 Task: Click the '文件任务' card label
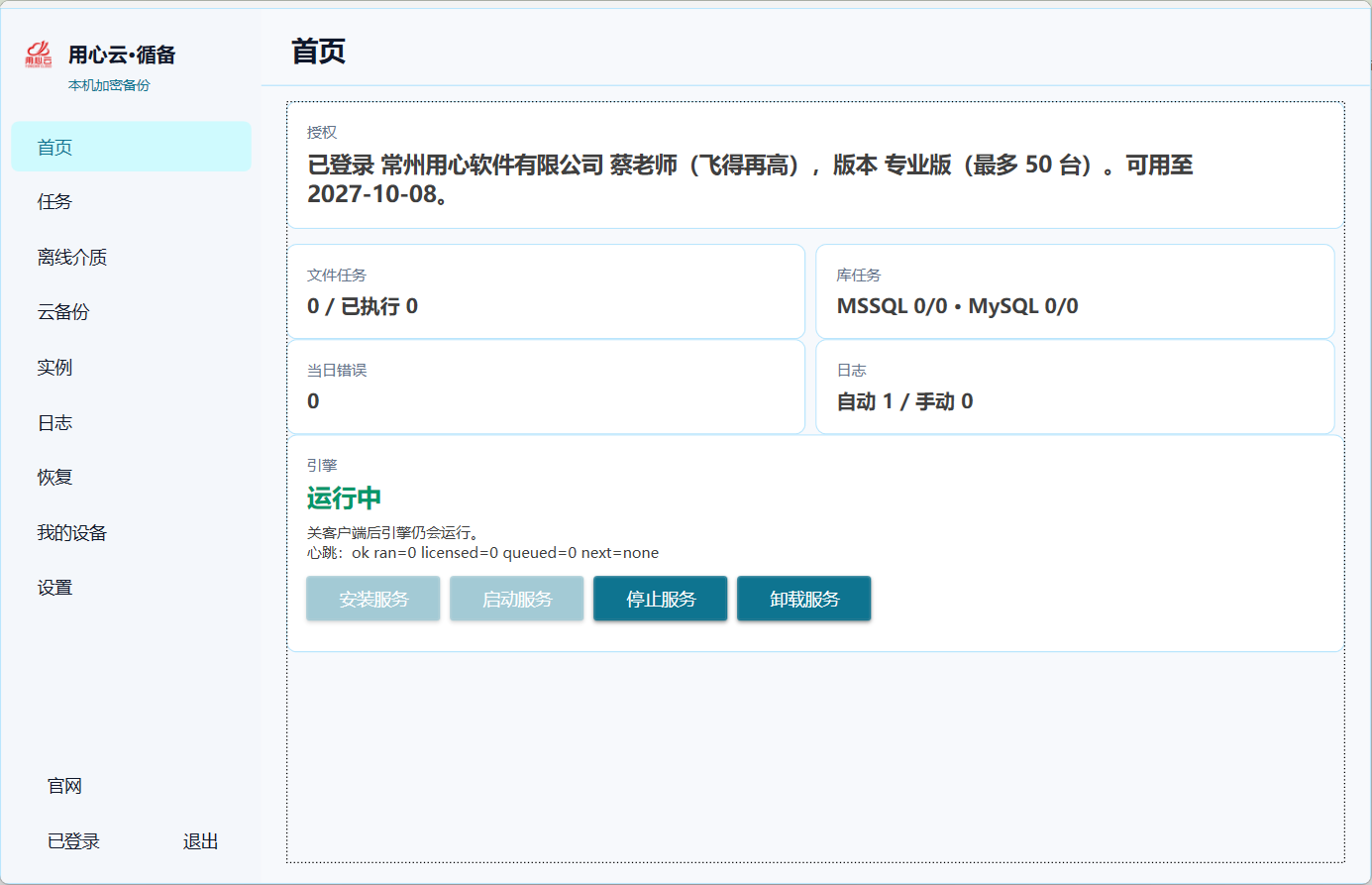(337, 275)
